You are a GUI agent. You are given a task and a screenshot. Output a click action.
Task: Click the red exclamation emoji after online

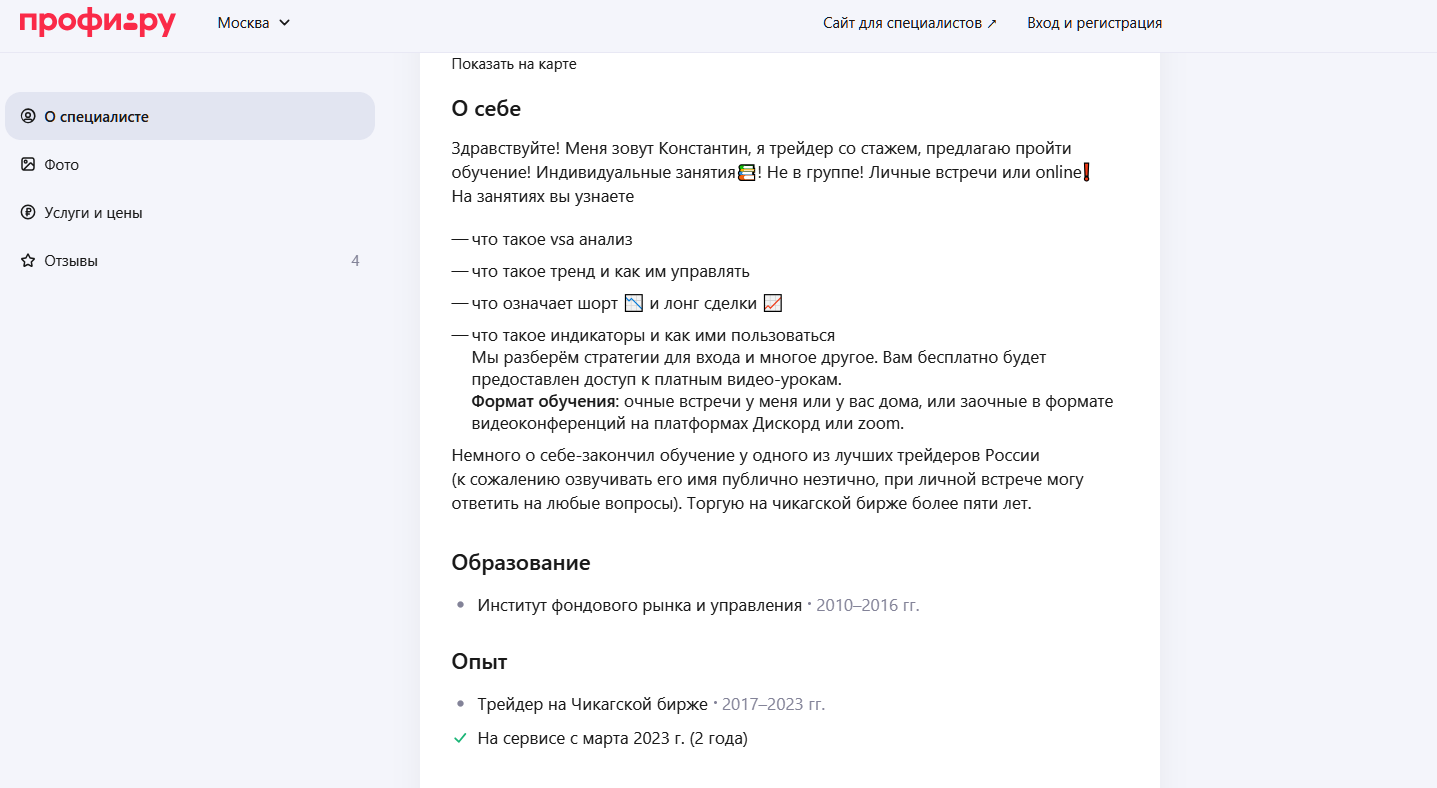(x=1086, y=173)
